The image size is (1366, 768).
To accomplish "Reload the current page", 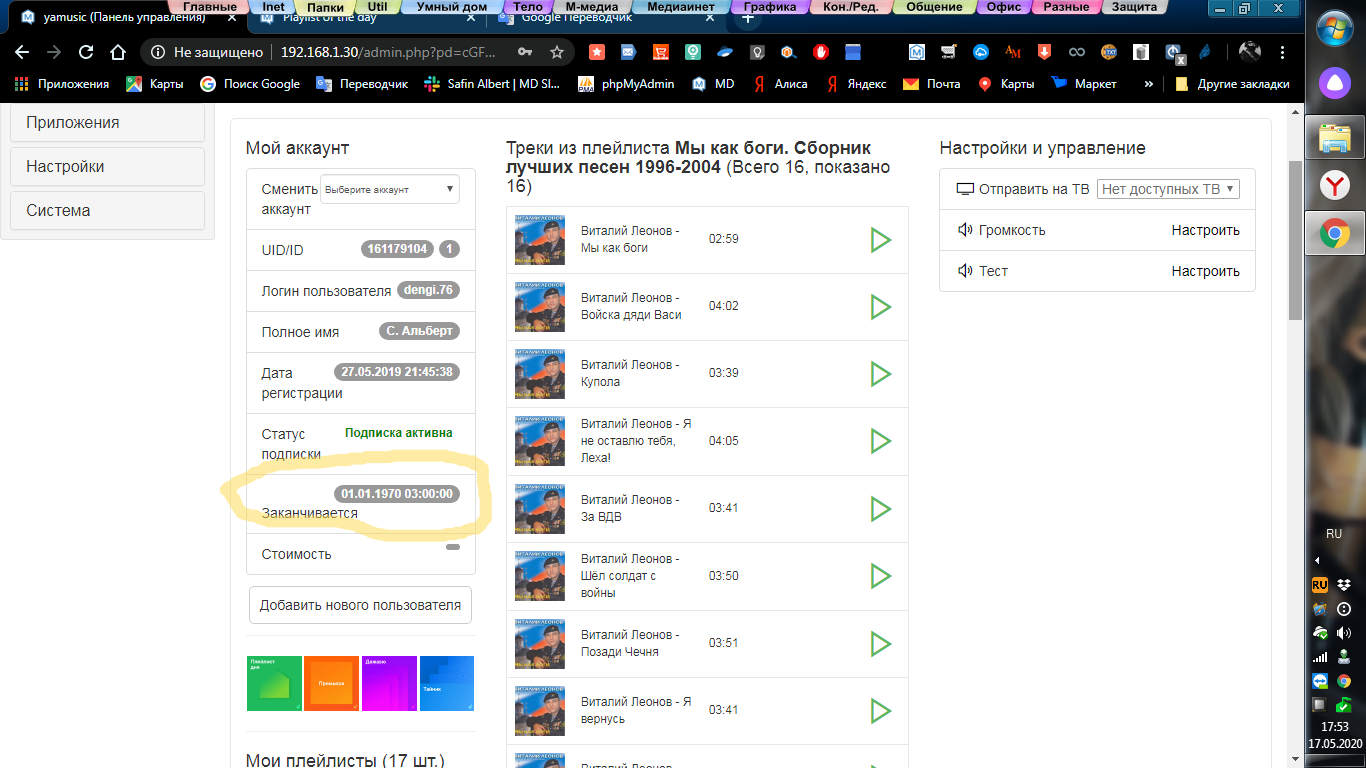I will point(86,52).
